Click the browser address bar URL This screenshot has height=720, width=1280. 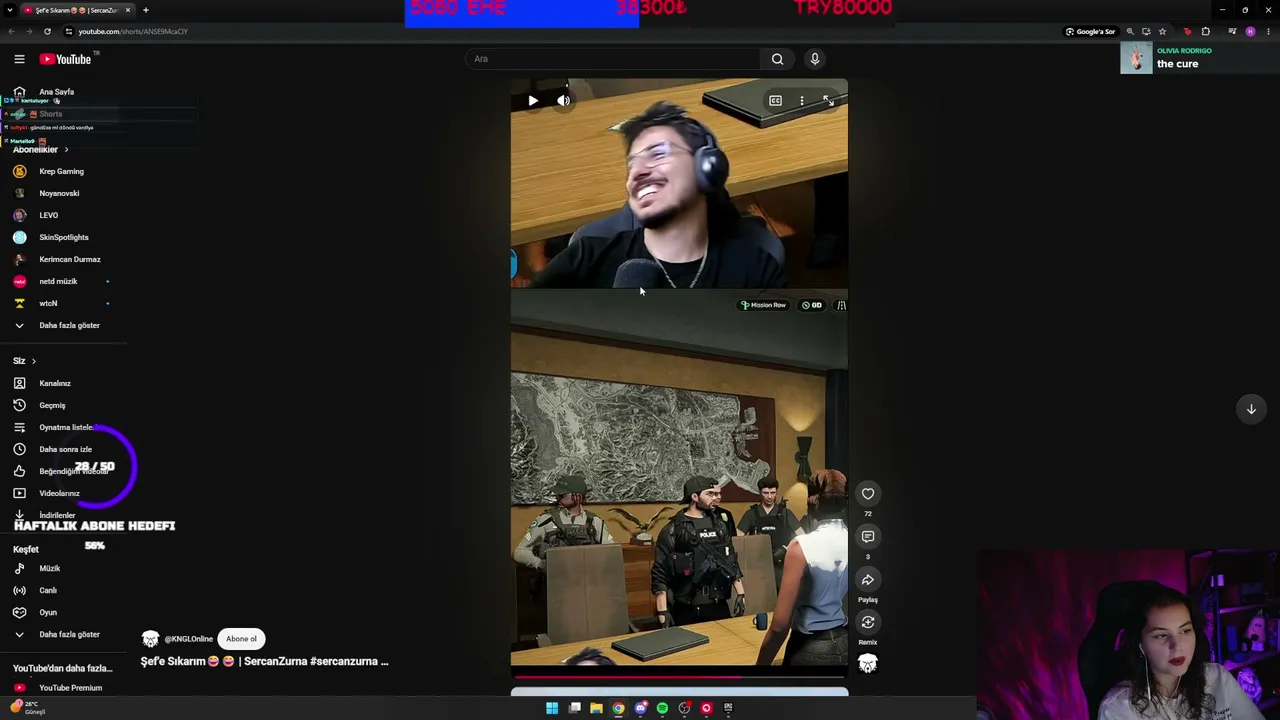[x=133, y=31]
